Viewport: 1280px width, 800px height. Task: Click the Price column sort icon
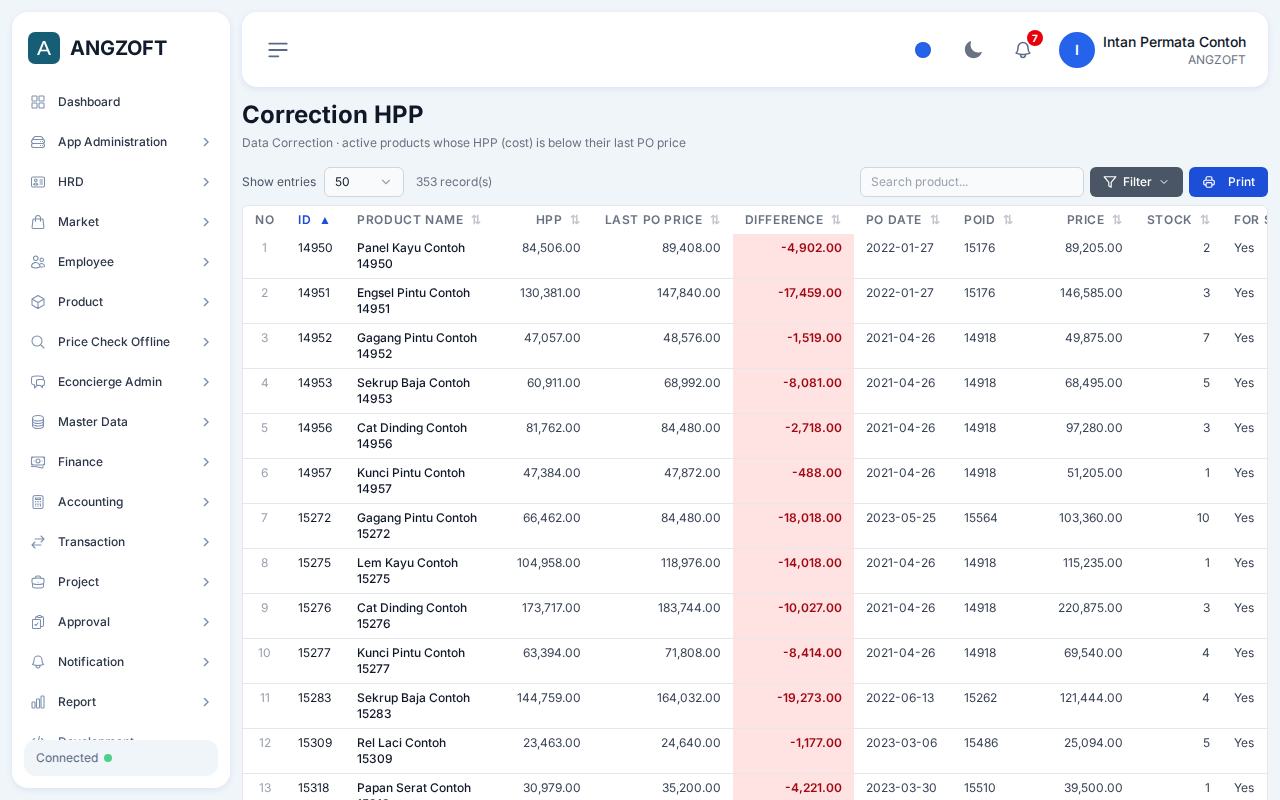point(1117,220)
